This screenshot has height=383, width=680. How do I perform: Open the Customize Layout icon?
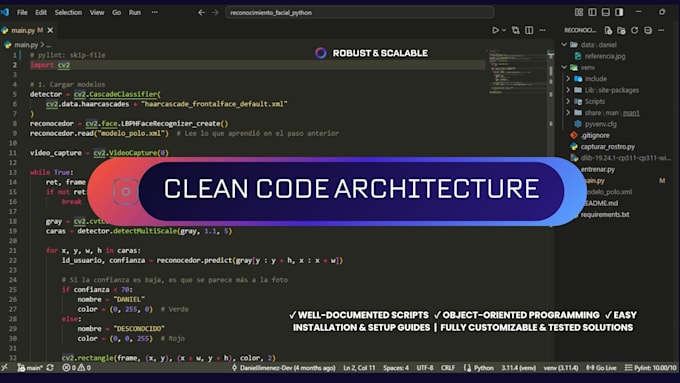(x=579, y=12)
